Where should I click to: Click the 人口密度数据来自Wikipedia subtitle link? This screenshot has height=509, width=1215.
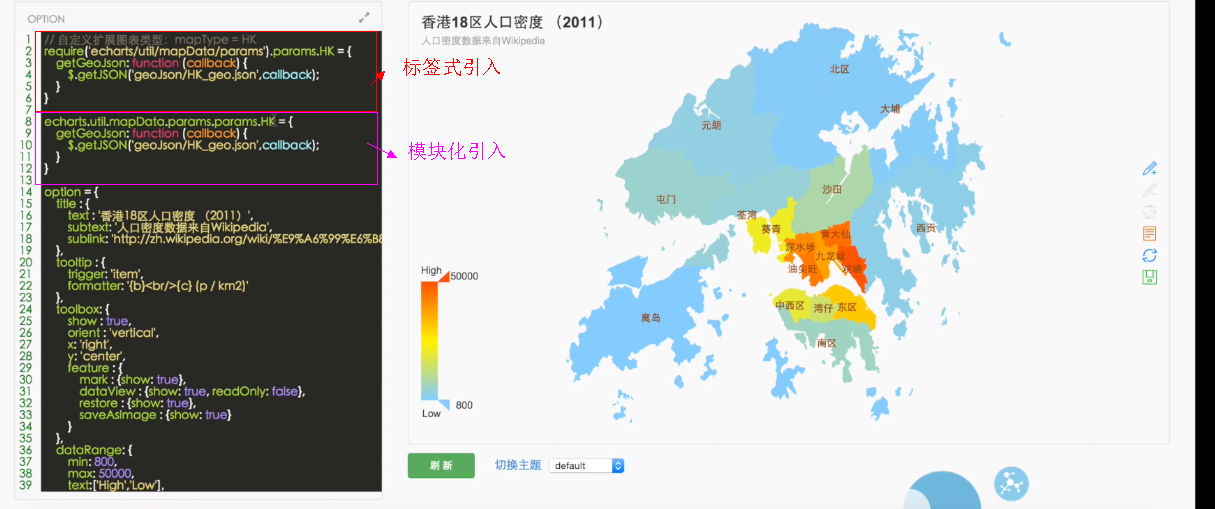[x=483, y=41]
